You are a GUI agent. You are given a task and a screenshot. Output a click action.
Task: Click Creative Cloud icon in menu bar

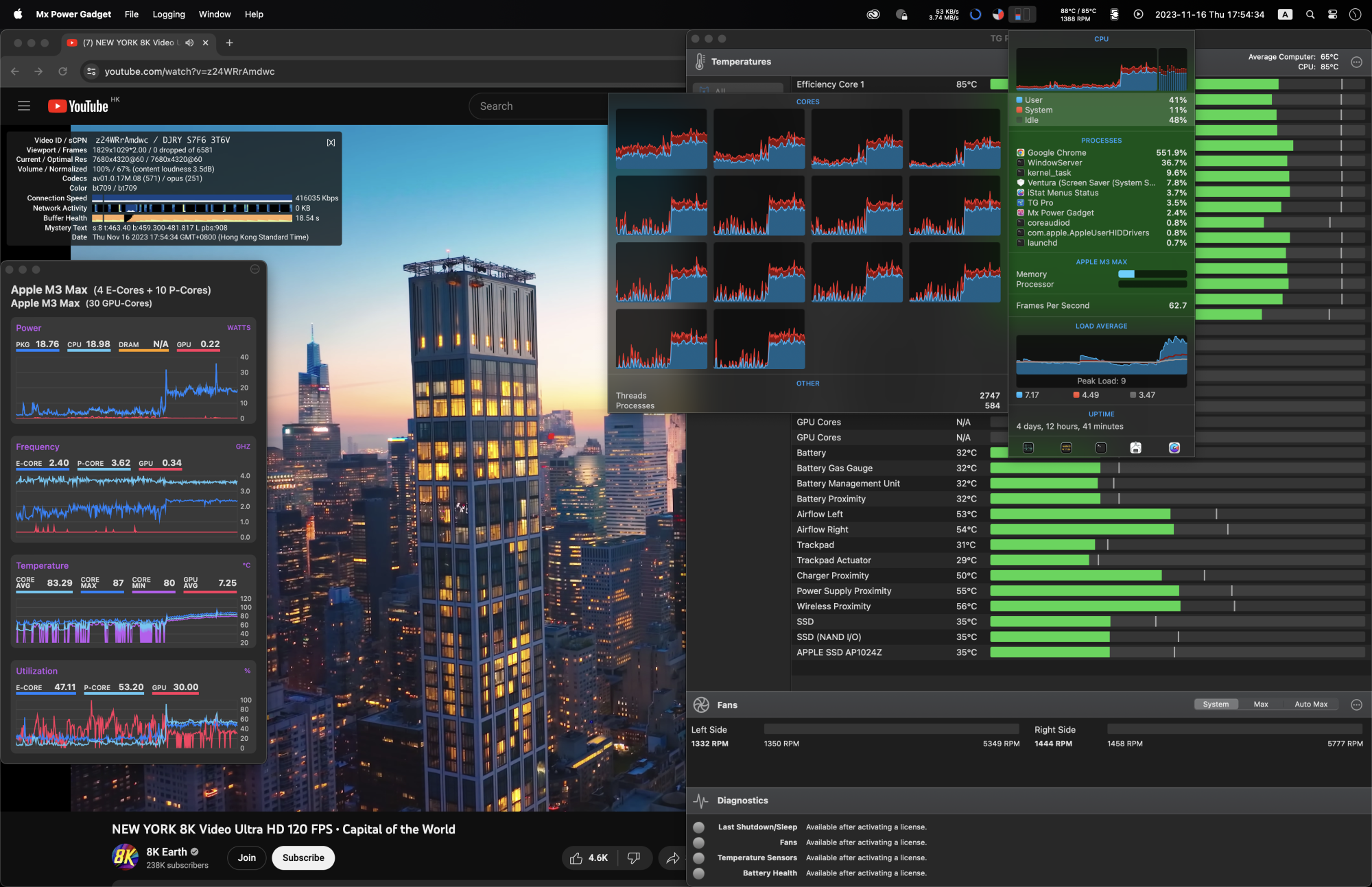tap(873, 14)
